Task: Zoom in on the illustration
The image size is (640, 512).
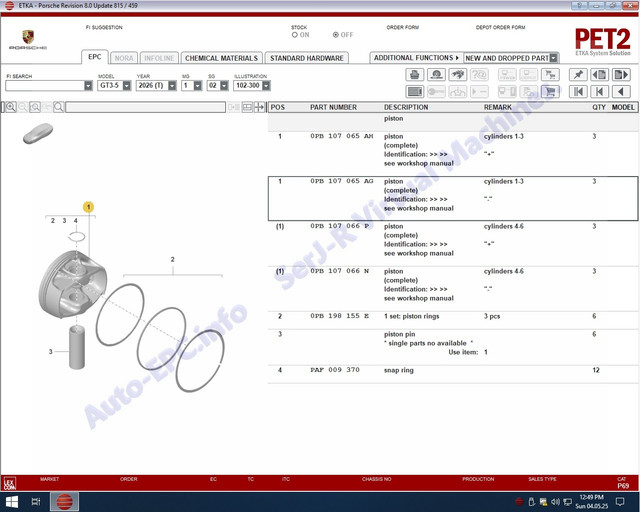Action: pos(11,107)
